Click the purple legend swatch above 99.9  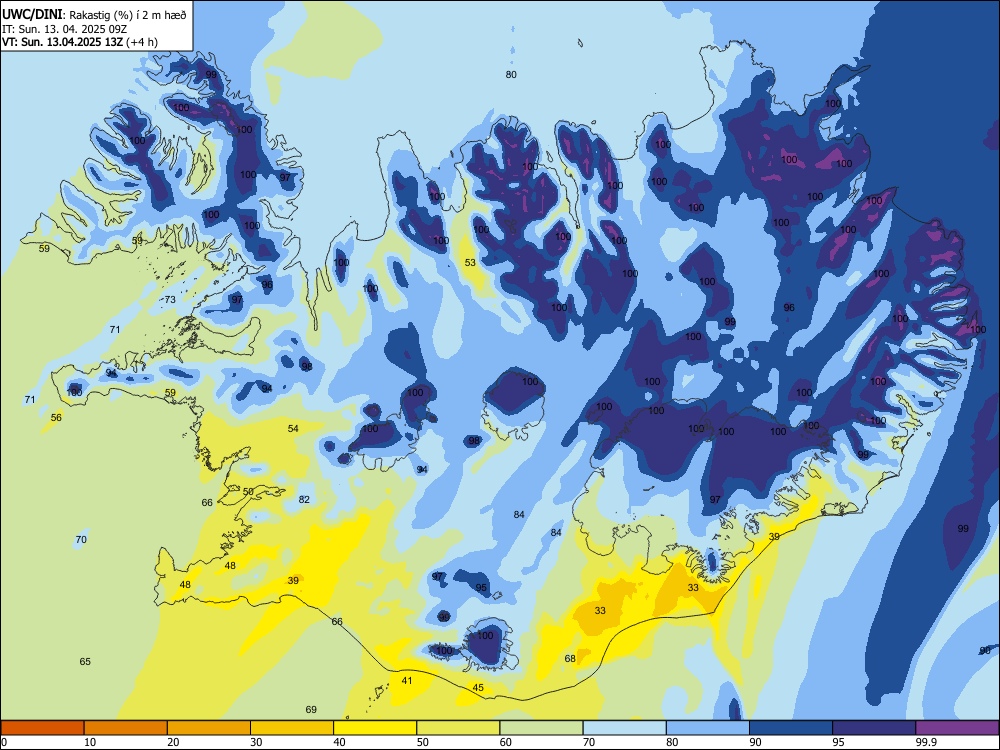coord(957,728)
